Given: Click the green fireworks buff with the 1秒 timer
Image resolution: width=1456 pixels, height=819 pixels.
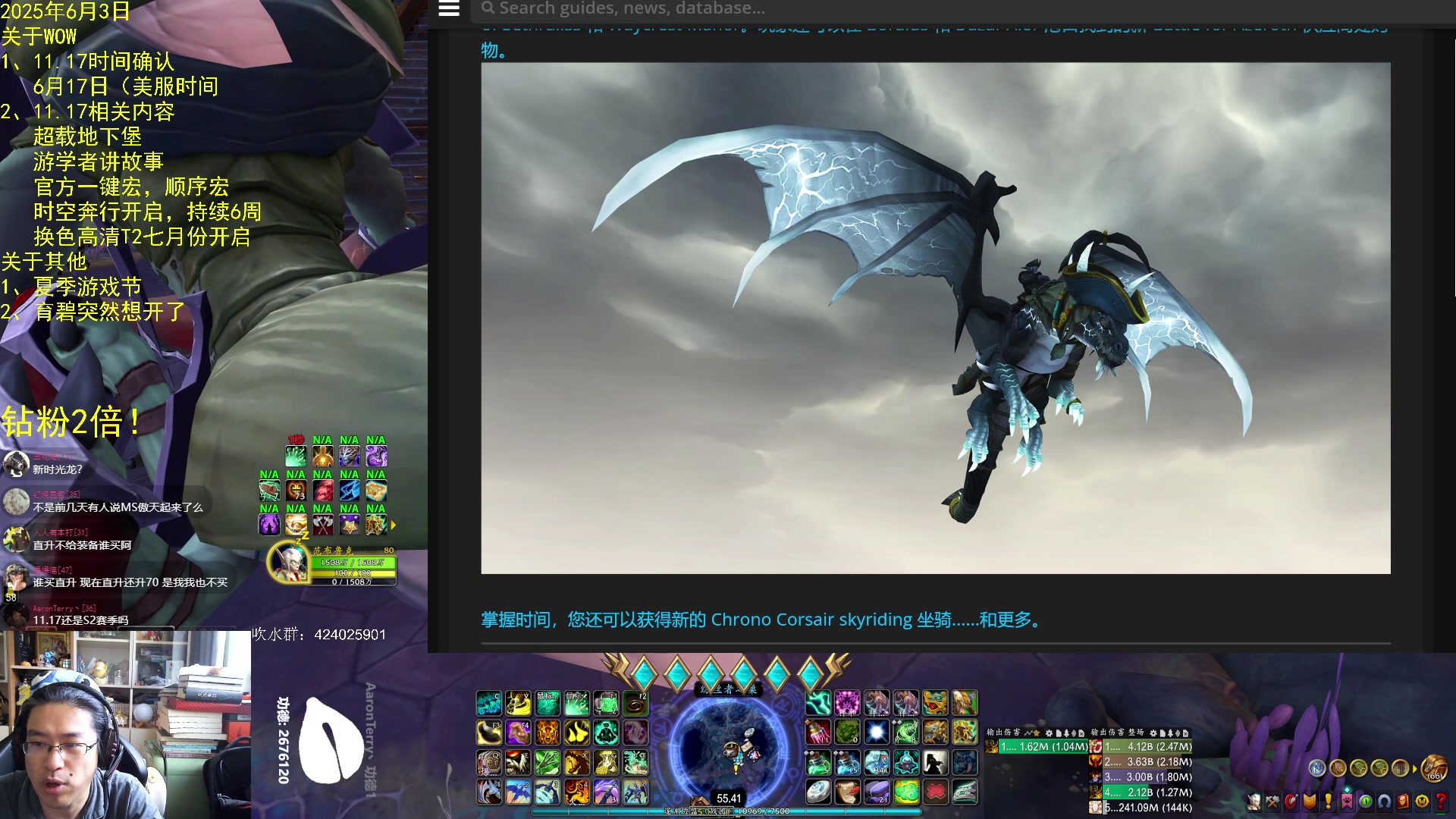Looking at the screenshot, I should pyautogui.click(x=296, y=456).
